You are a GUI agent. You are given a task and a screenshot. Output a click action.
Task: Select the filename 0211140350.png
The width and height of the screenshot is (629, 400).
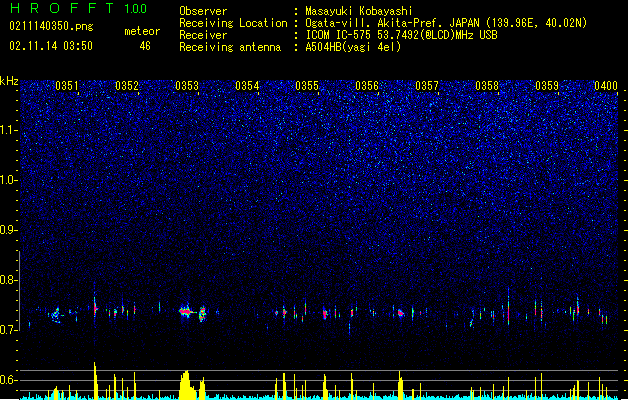(x=51, y=26)
